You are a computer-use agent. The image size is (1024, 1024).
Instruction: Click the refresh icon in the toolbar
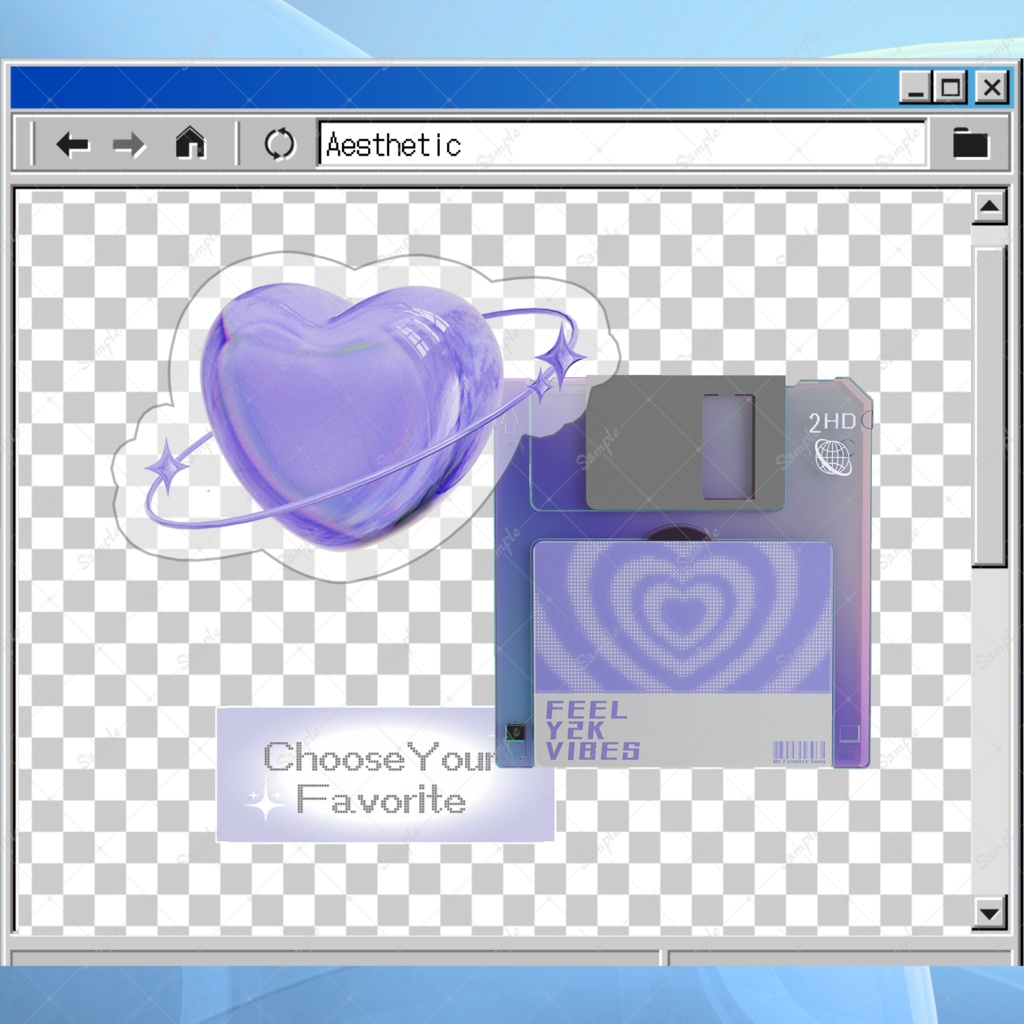click(x=280, y=144)
